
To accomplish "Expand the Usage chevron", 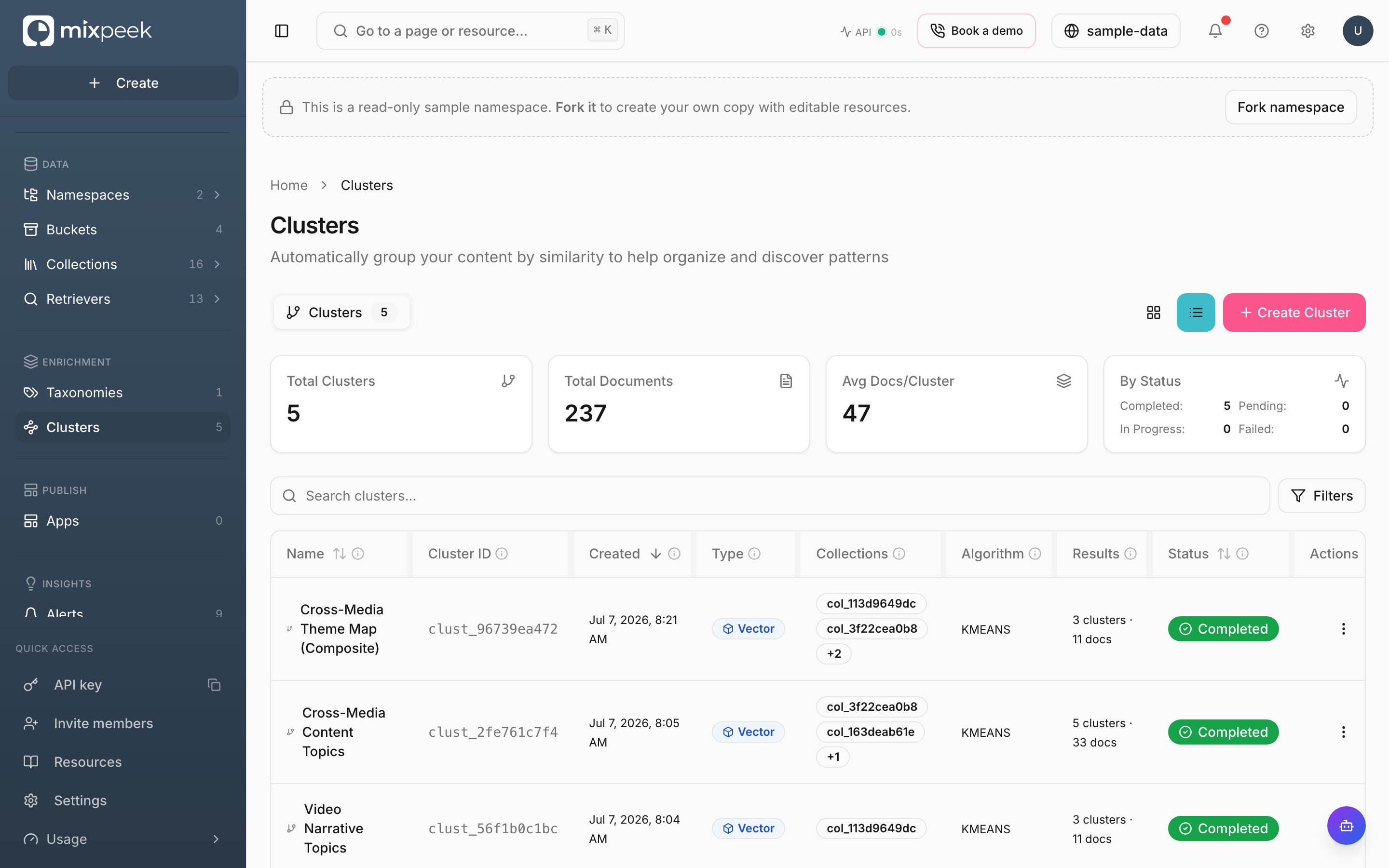I will pyautogui.click(x=216, y=839).
